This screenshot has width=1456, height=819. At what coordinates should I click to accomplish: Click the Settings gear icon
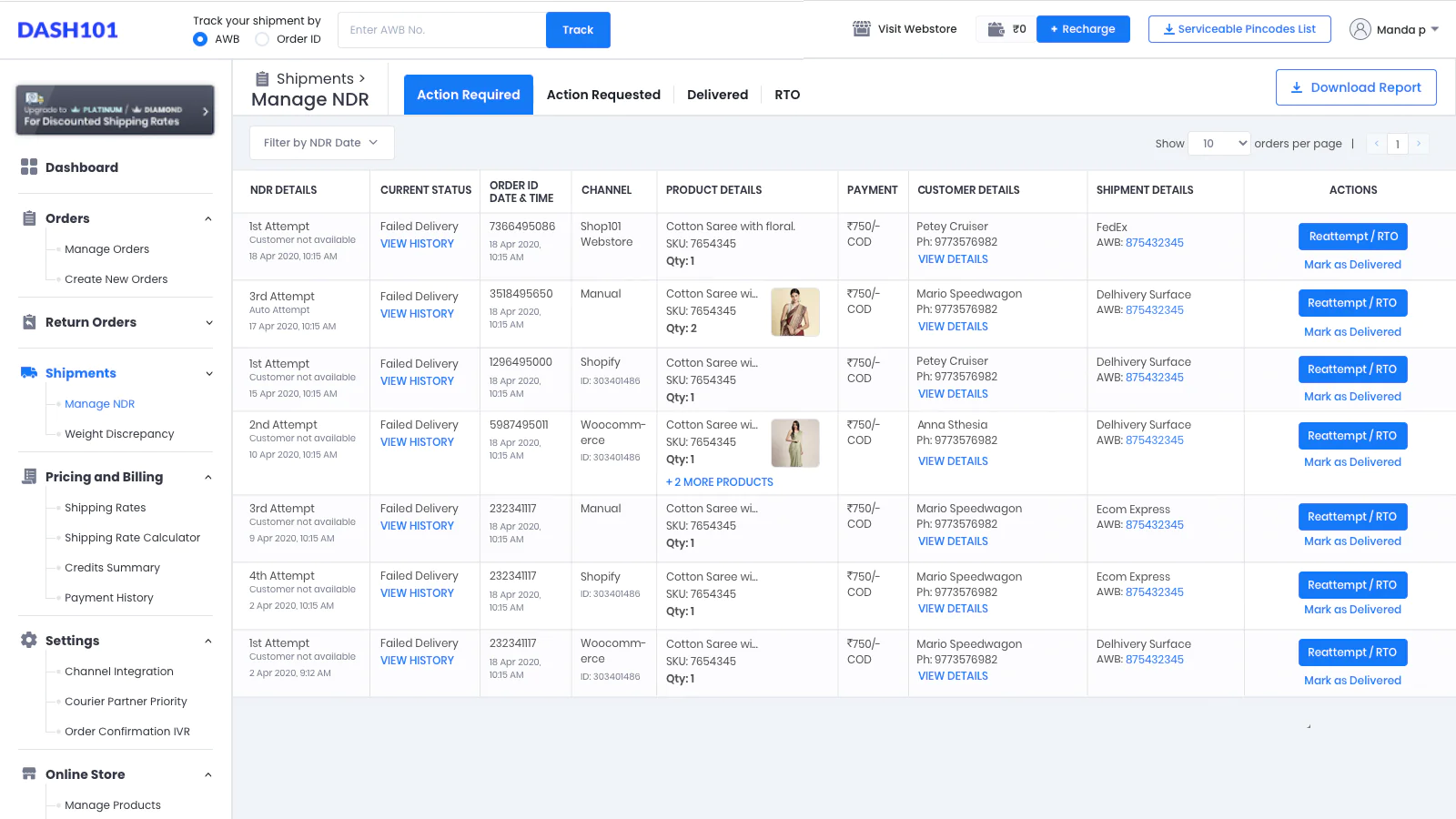click(x=29, y=641)
